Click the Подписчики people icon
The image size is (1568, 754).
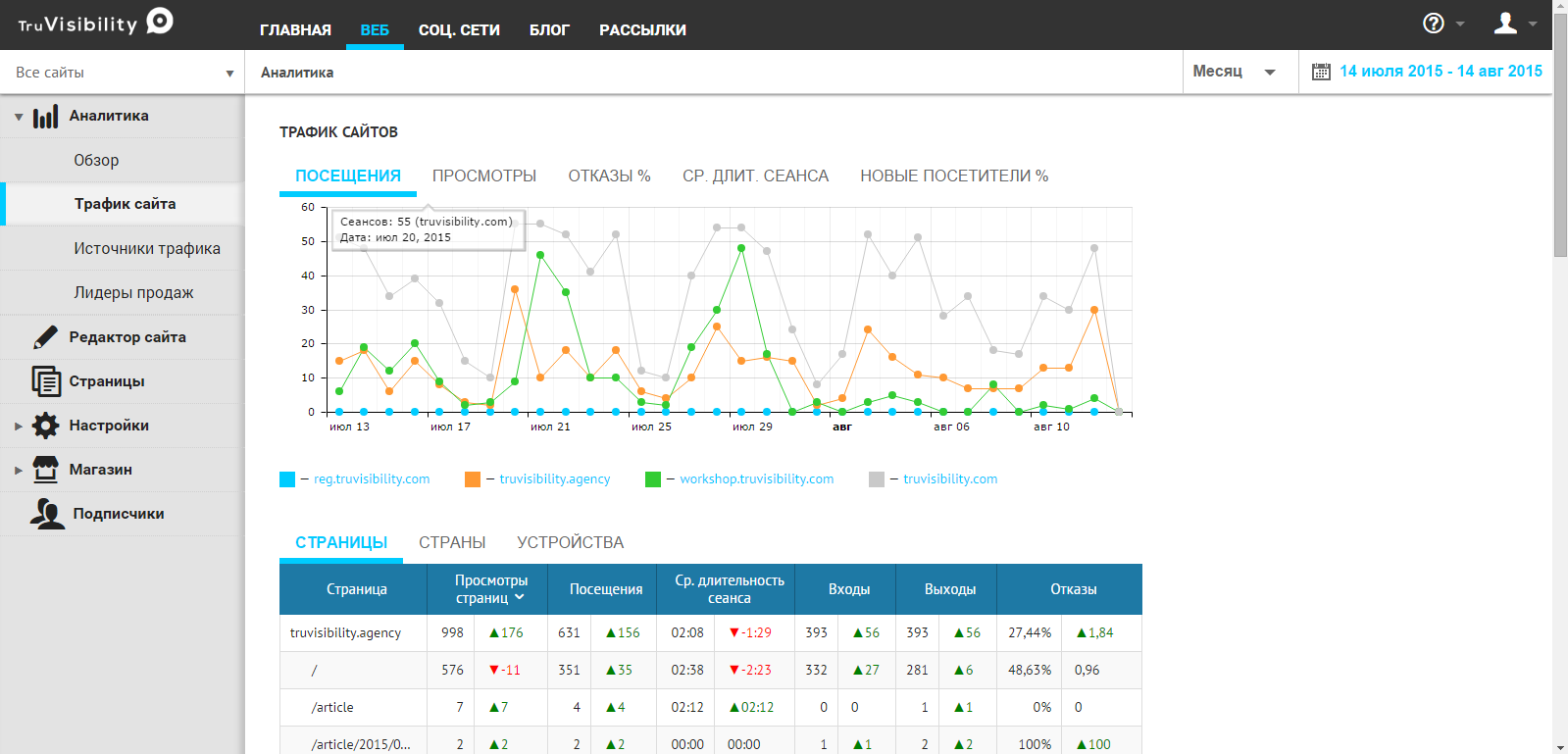tap(47, 514)
